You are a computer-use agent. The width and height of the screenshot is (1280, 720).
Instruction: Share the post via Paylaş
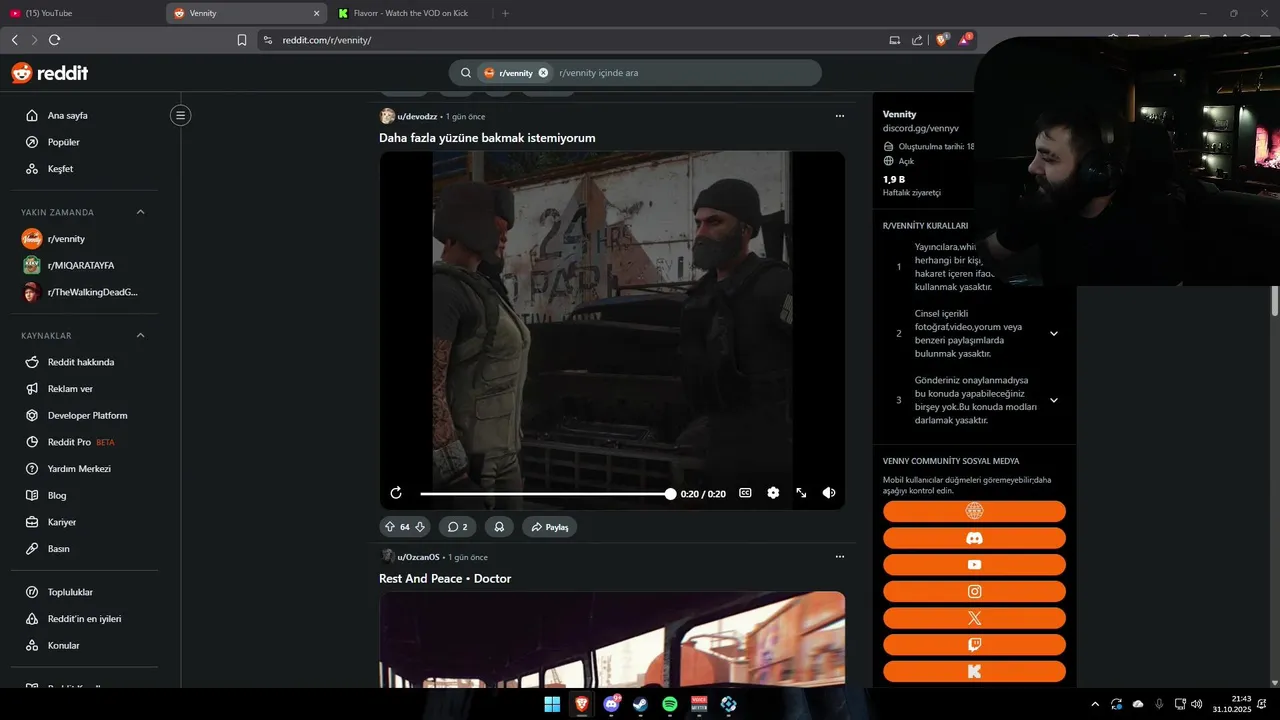pos(549,527)
